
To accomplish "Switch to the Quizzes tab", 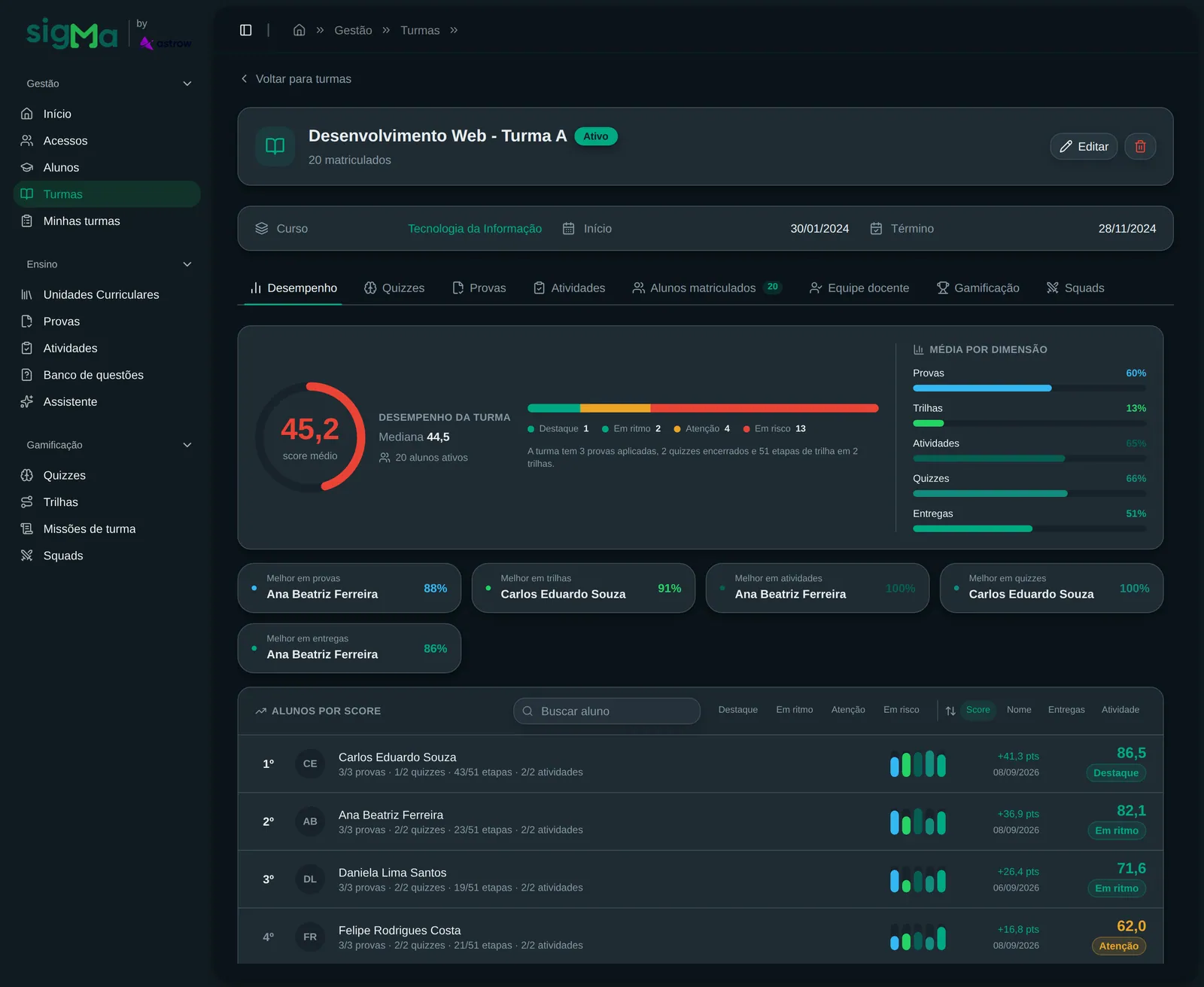I will [394, 288].
